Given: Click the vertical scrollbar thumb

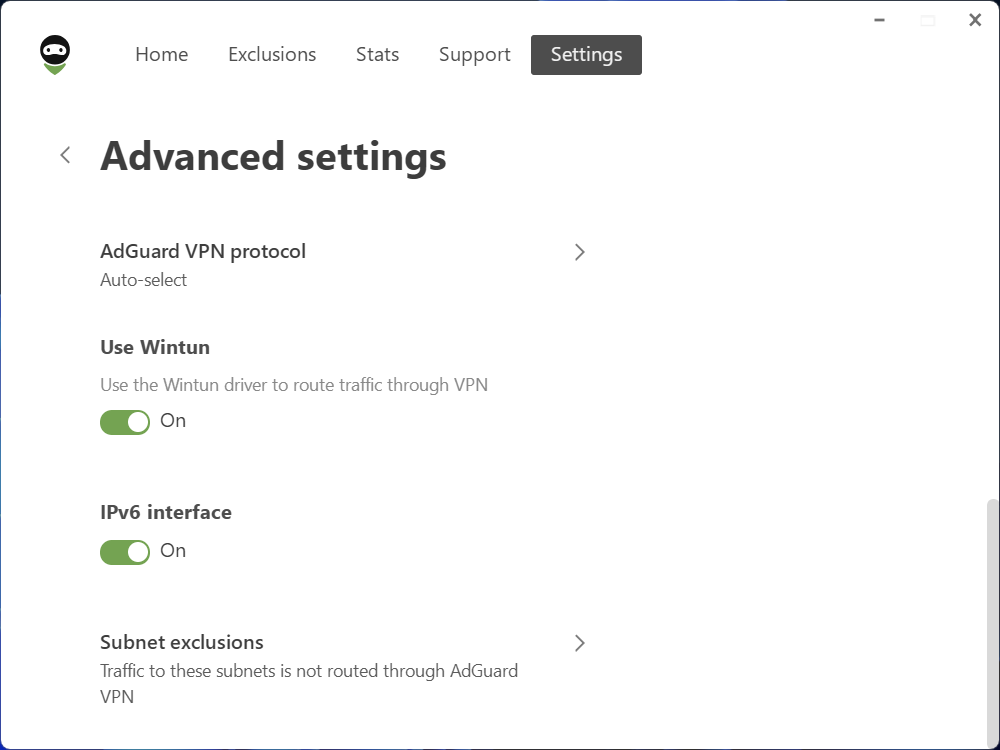Looking at the screenshot, I should tap(992, 622).
